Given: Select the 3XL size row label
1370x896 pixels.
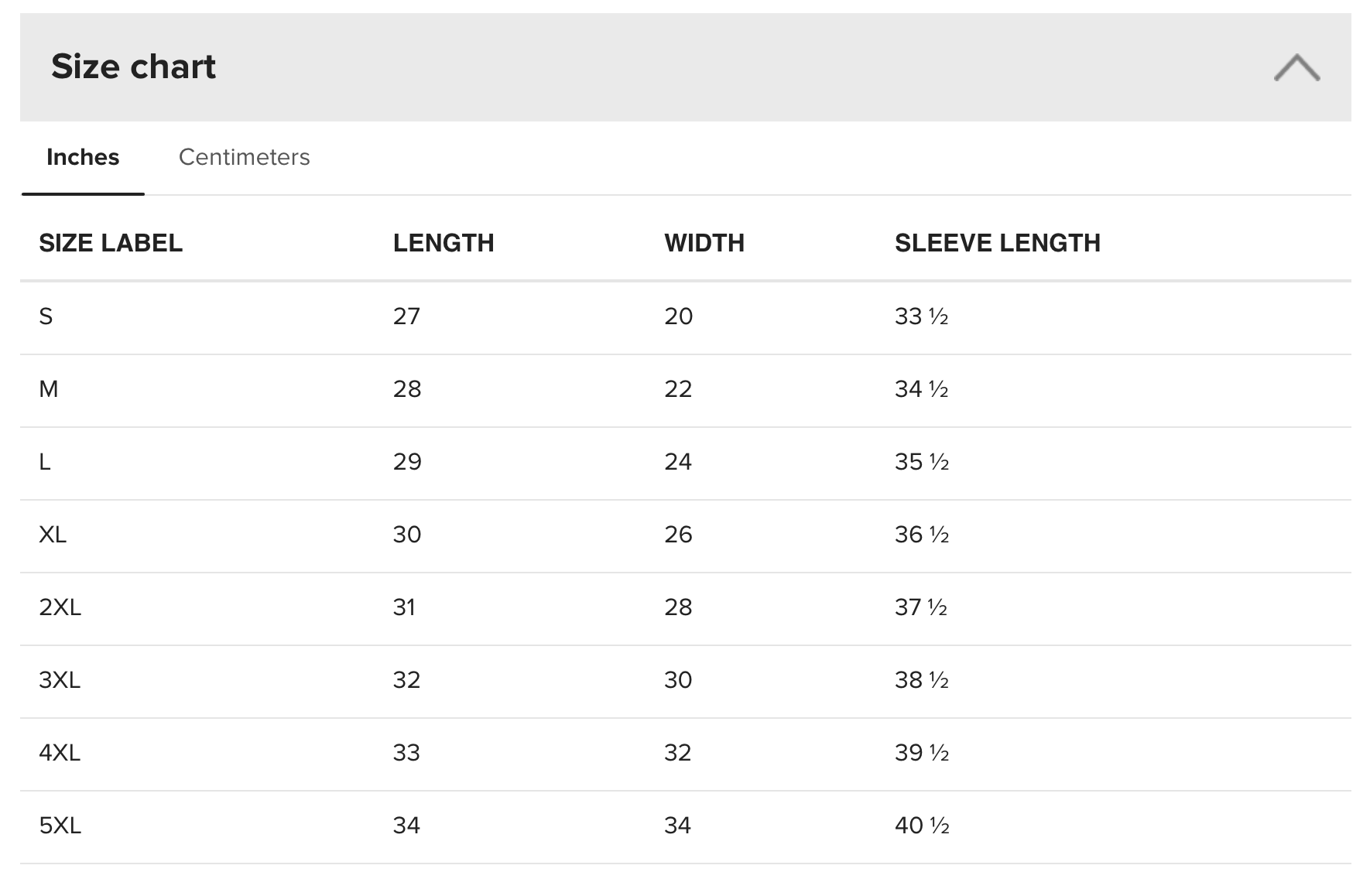Looking at the screenshot, I should point(60,680).
